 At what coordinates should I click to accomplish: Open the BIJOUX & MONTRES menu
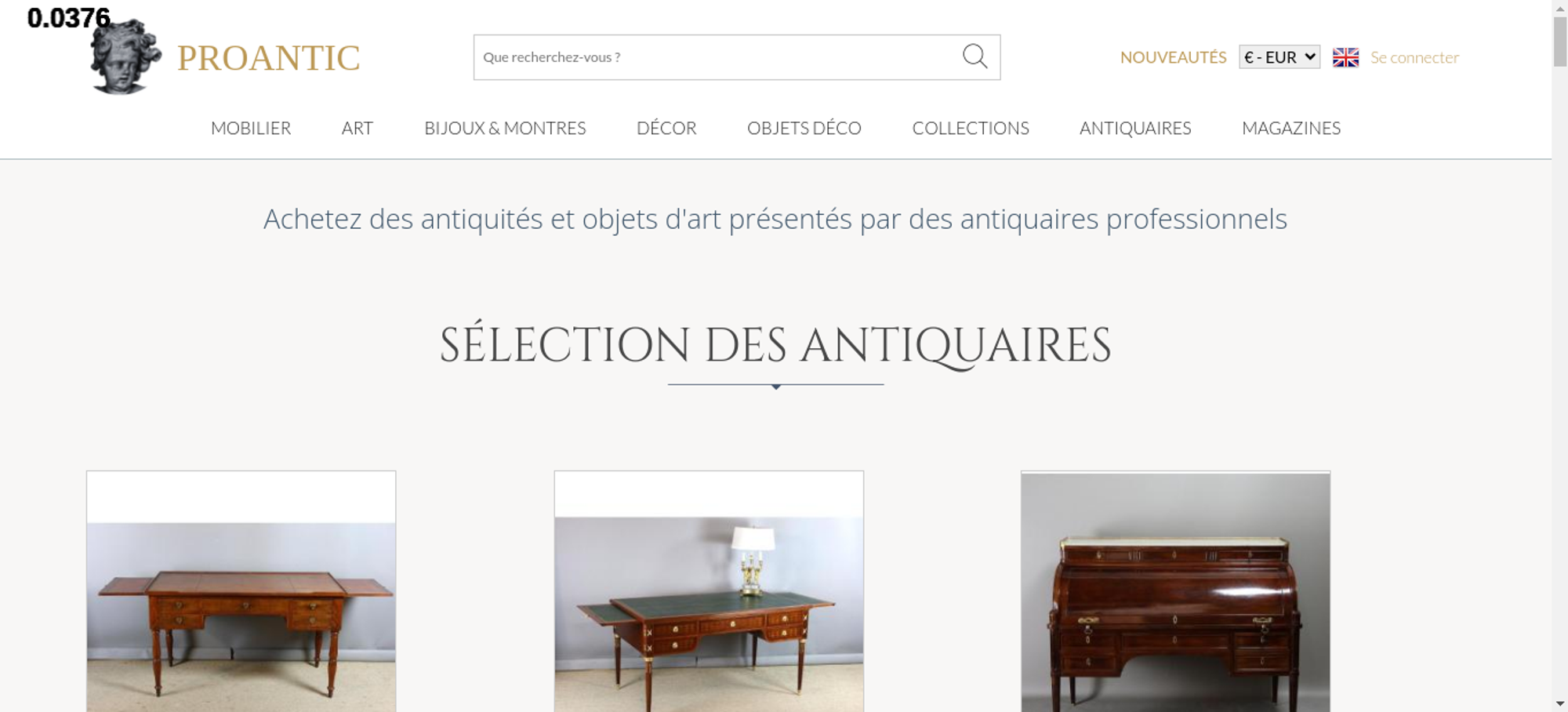(505, 128)
